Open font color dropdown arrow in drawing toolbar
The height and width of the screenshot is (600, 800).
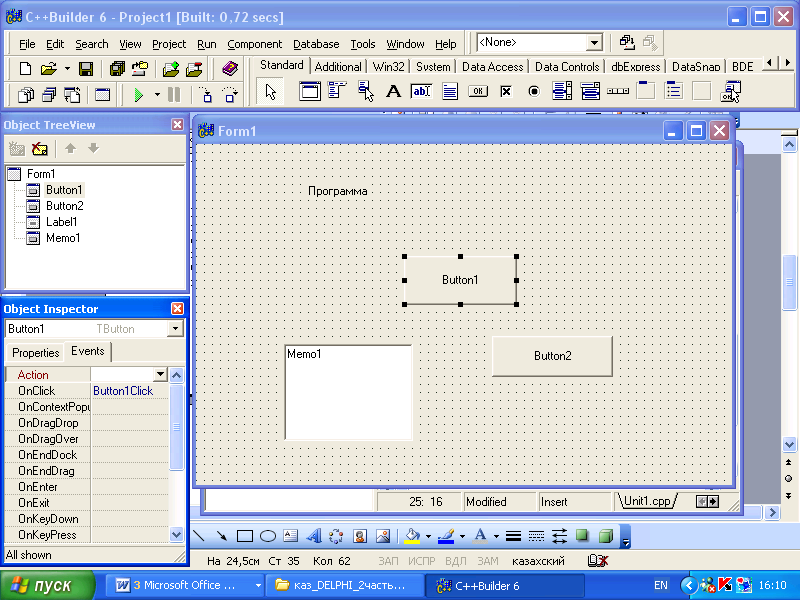(x=496, y=536)
